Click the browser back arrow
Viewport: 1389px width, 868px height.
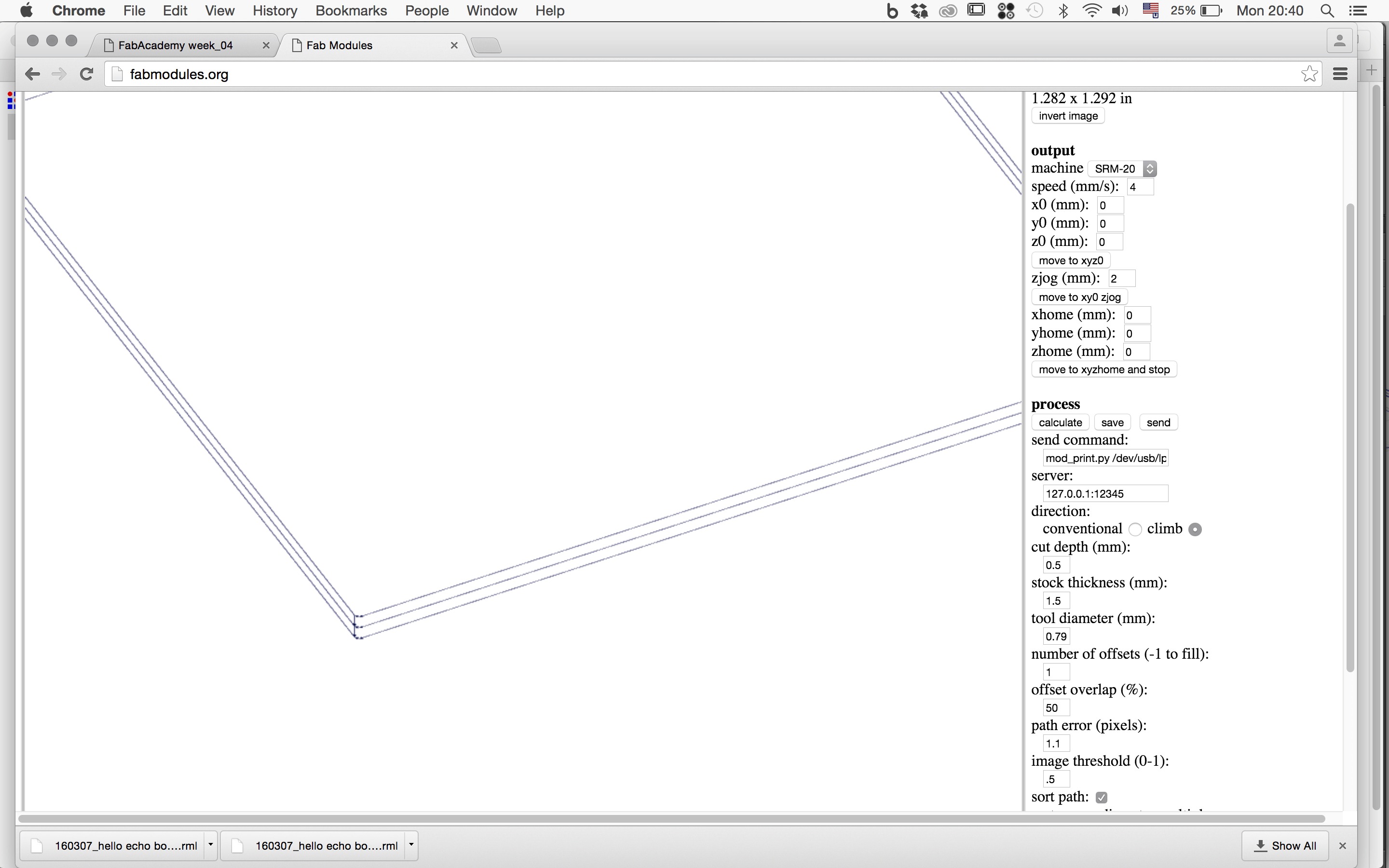coord(33,74)
